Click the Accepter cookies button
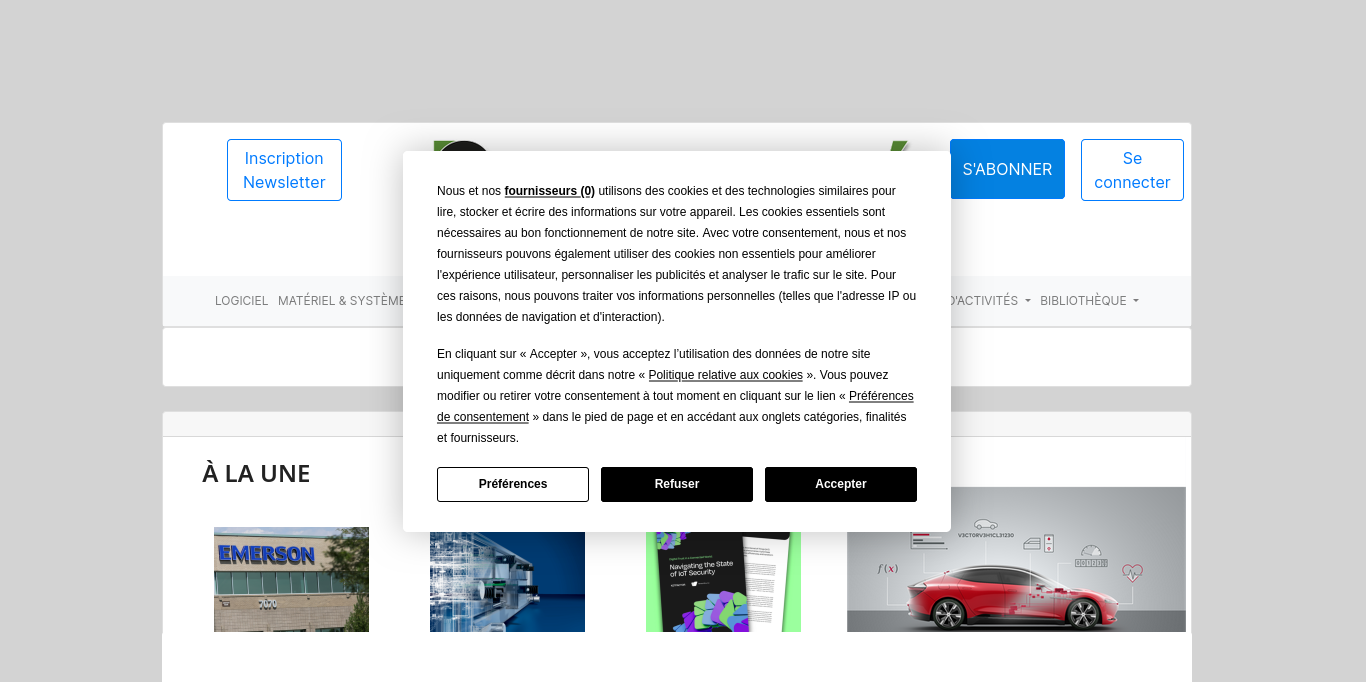 840,484
